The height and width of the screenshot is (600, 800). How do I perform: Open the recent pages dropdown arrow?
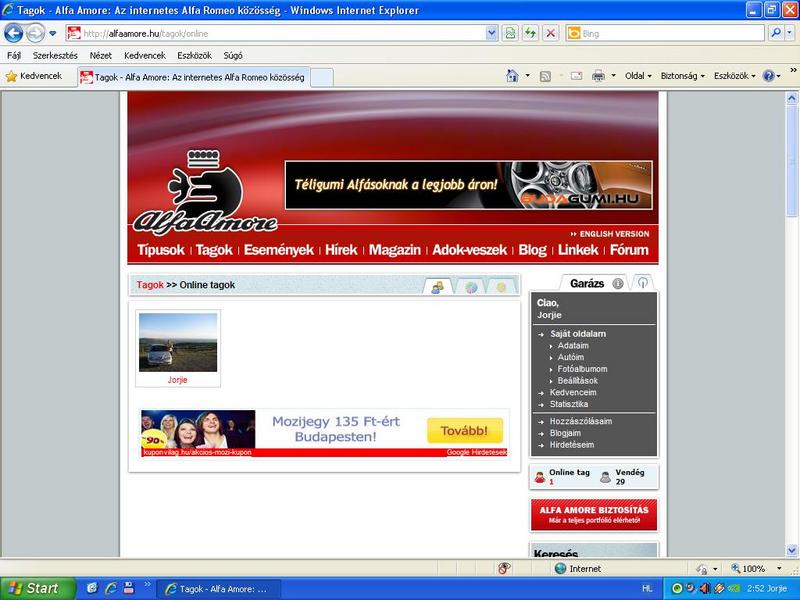(x=53, y=34)
